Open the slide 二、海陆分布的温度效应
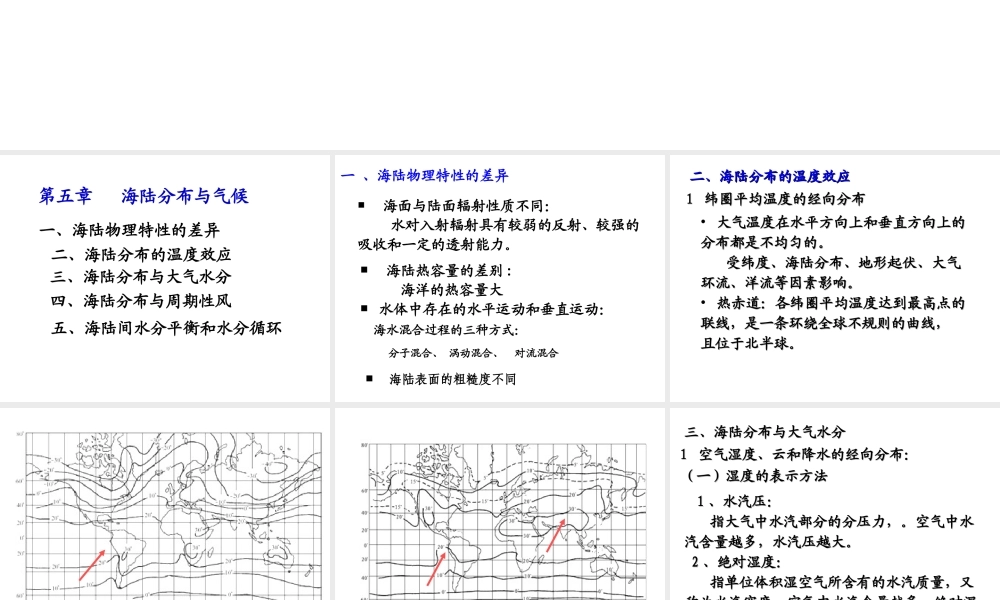 835,278
